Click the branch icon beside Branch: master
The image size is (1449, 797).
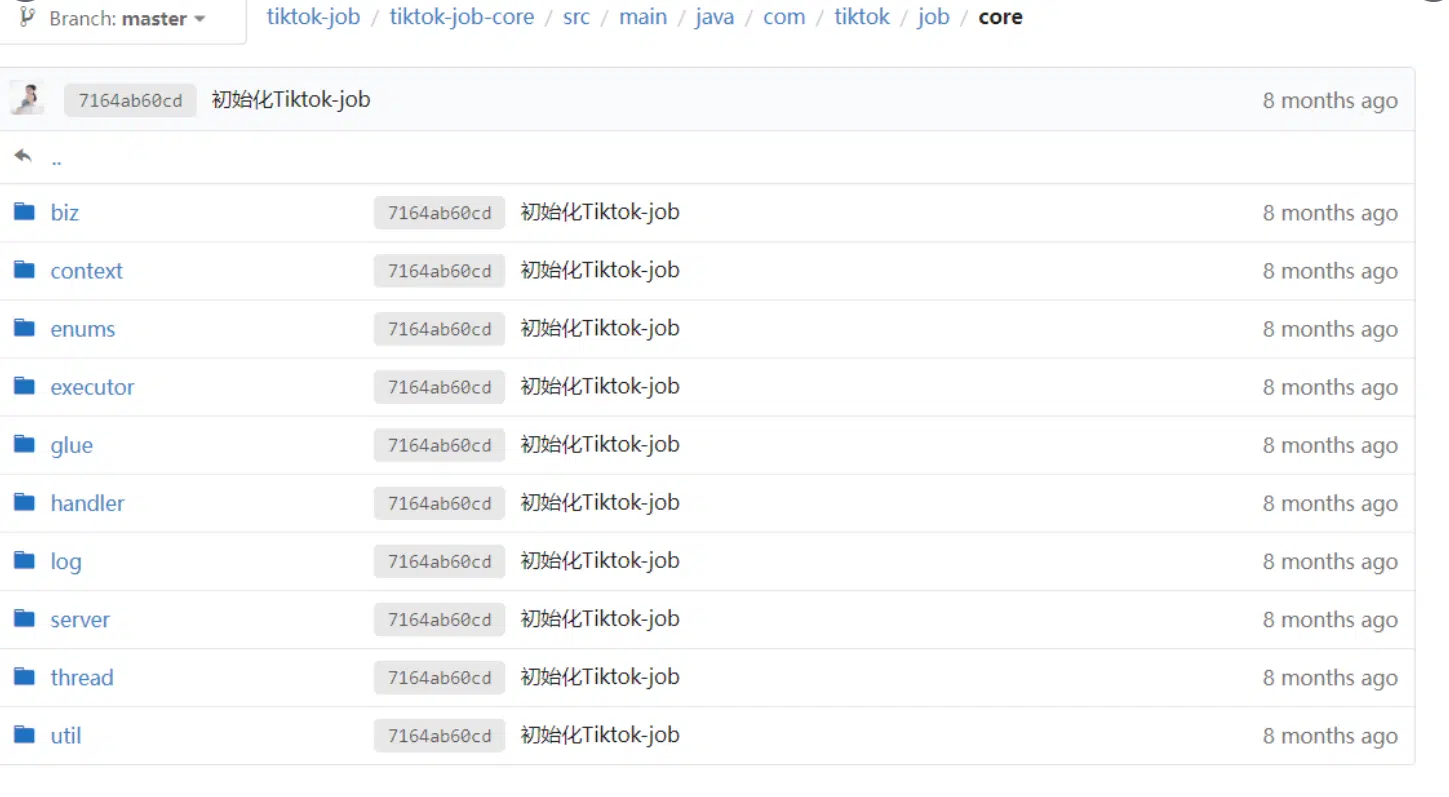tap(27, 16)
